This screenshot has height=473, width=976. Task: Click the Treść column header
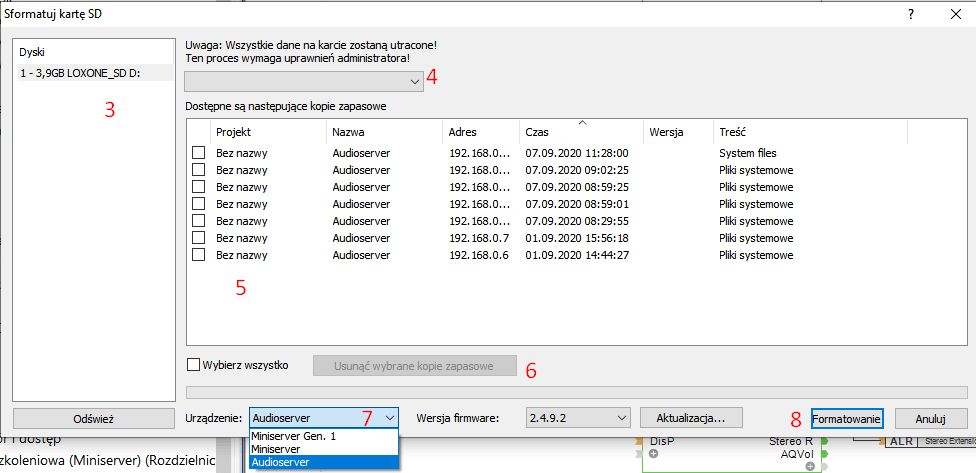click(x=808, y=132)
